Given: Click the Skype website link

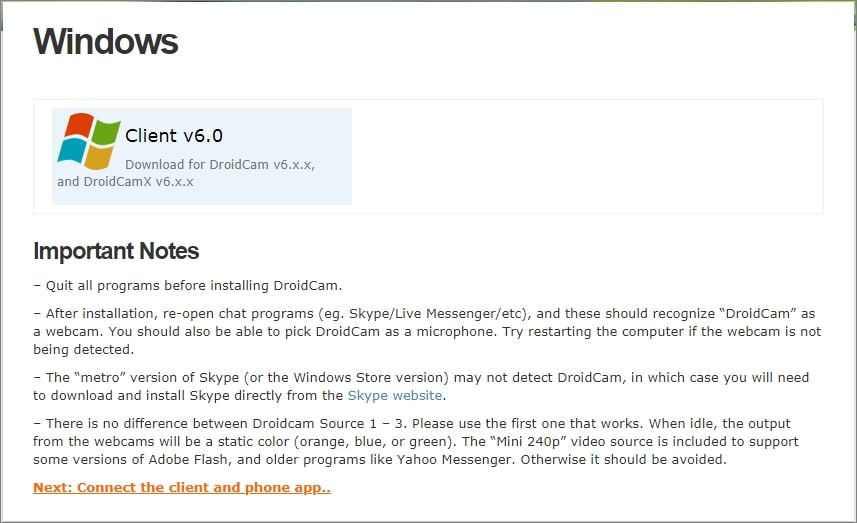Looking at the screenshot, I should (395, 396).
